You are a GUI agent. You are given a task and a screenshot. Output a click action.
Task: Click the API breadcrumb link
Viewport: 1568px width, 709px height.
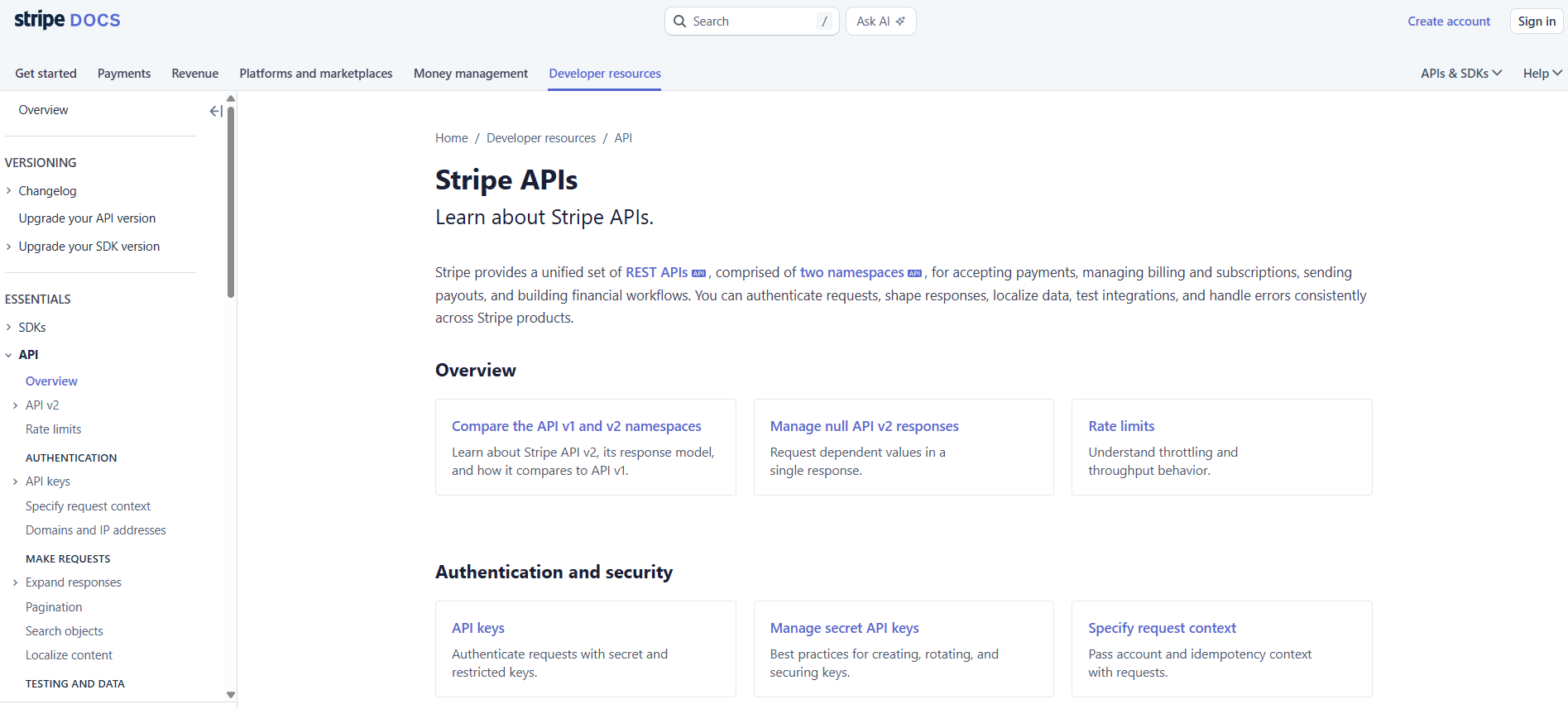[623, 138]
